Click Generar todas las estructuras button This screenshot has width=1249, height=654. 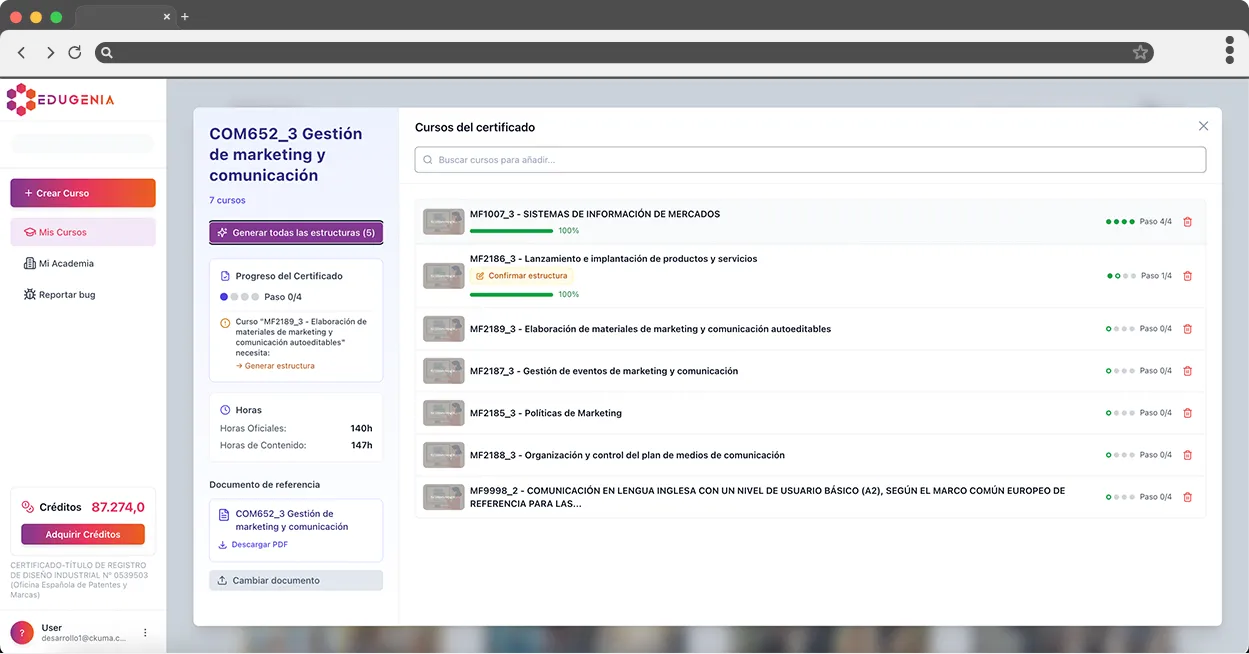296,233
